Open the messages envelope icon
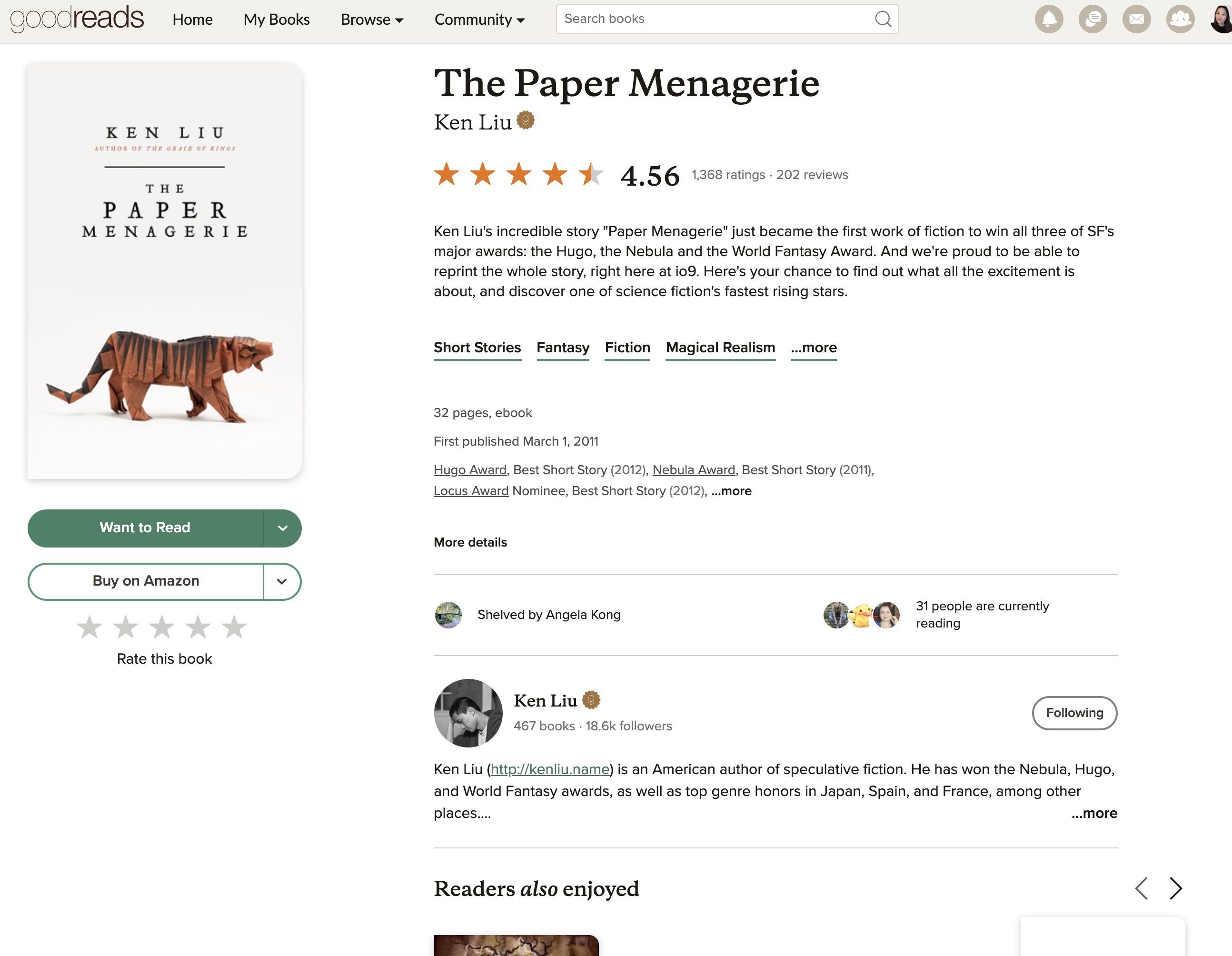This screenshot has height=956, width=1232. point(1137,19)
